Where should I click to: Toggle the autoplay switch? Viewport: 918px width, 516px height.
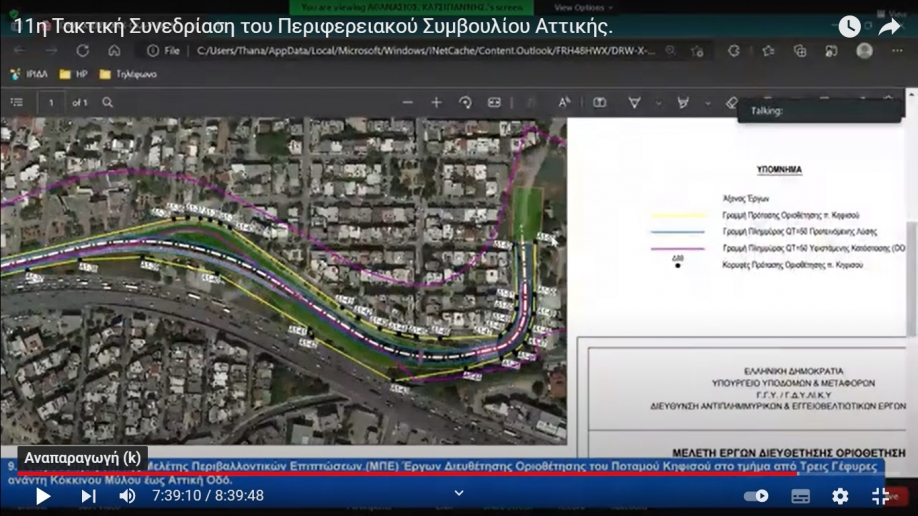pos(756,496)
